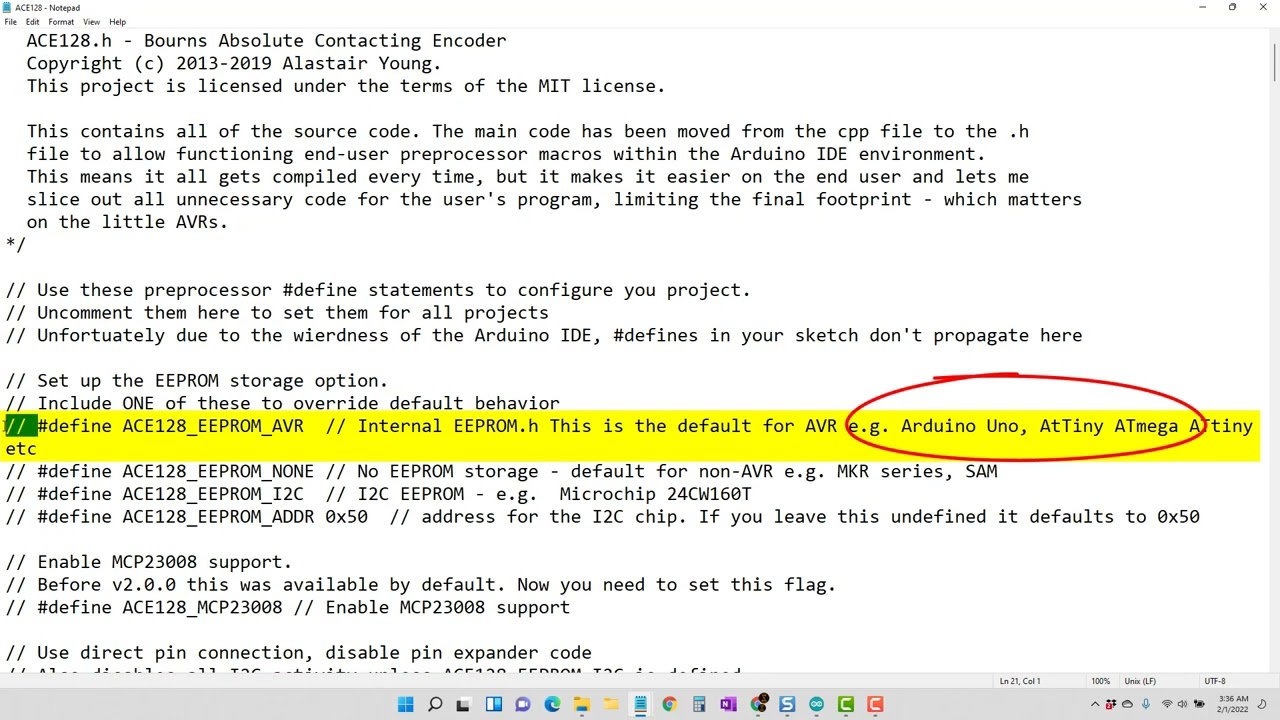Click the 100% zoom status entry
The image size is (1280, 720).
pos(1100,681)
